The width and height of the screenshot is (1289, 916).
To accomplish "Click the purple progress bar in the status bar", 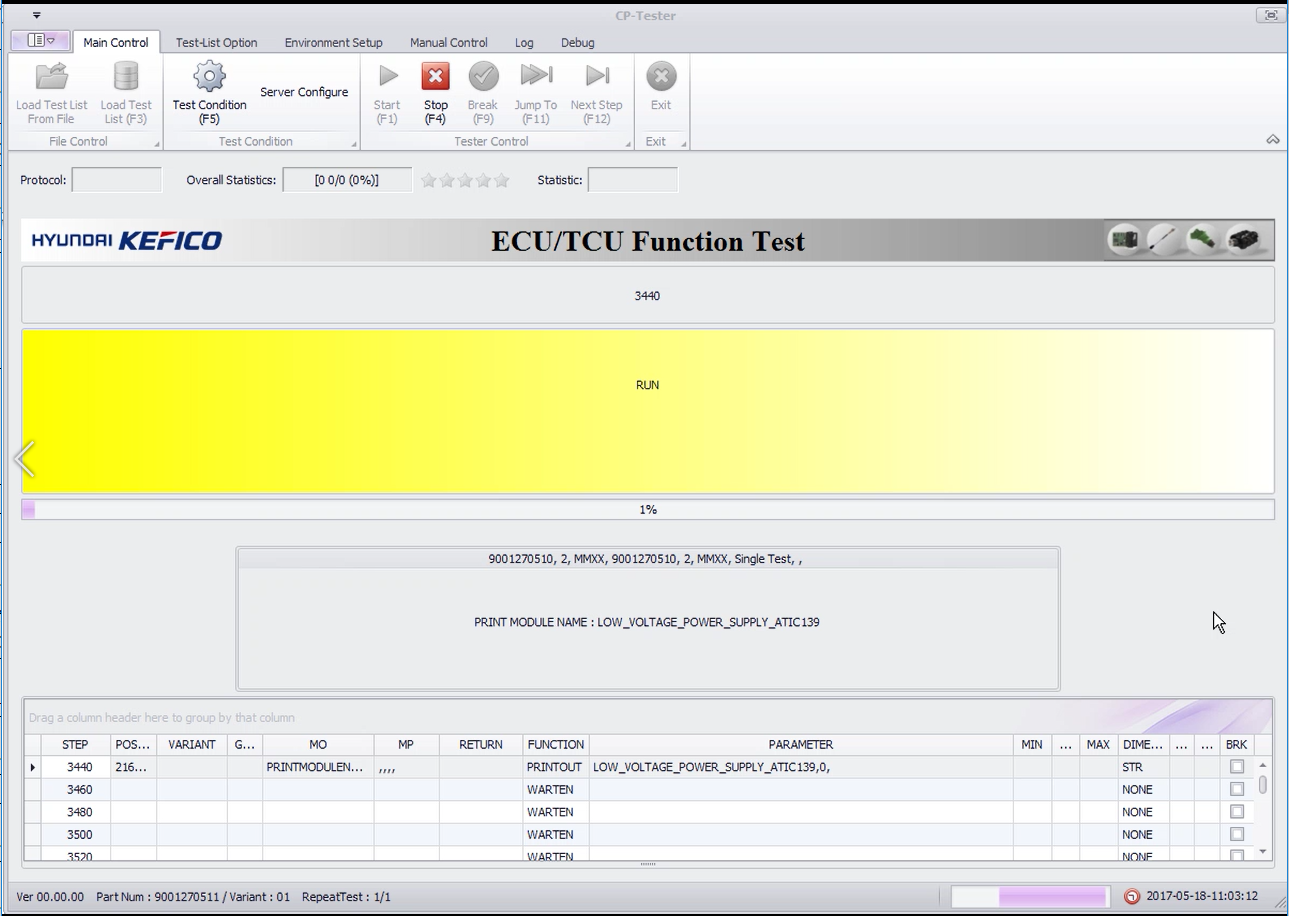I will pyautogui.click(x=1030, y=896).
